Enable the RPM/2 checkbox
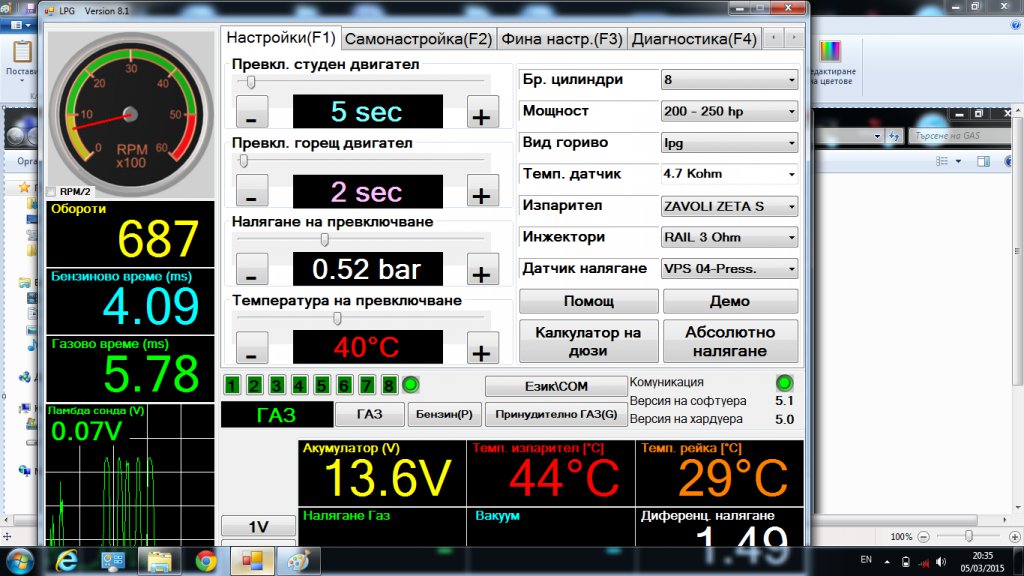This screenshot has height=576, width=1024. coord(53,191)
